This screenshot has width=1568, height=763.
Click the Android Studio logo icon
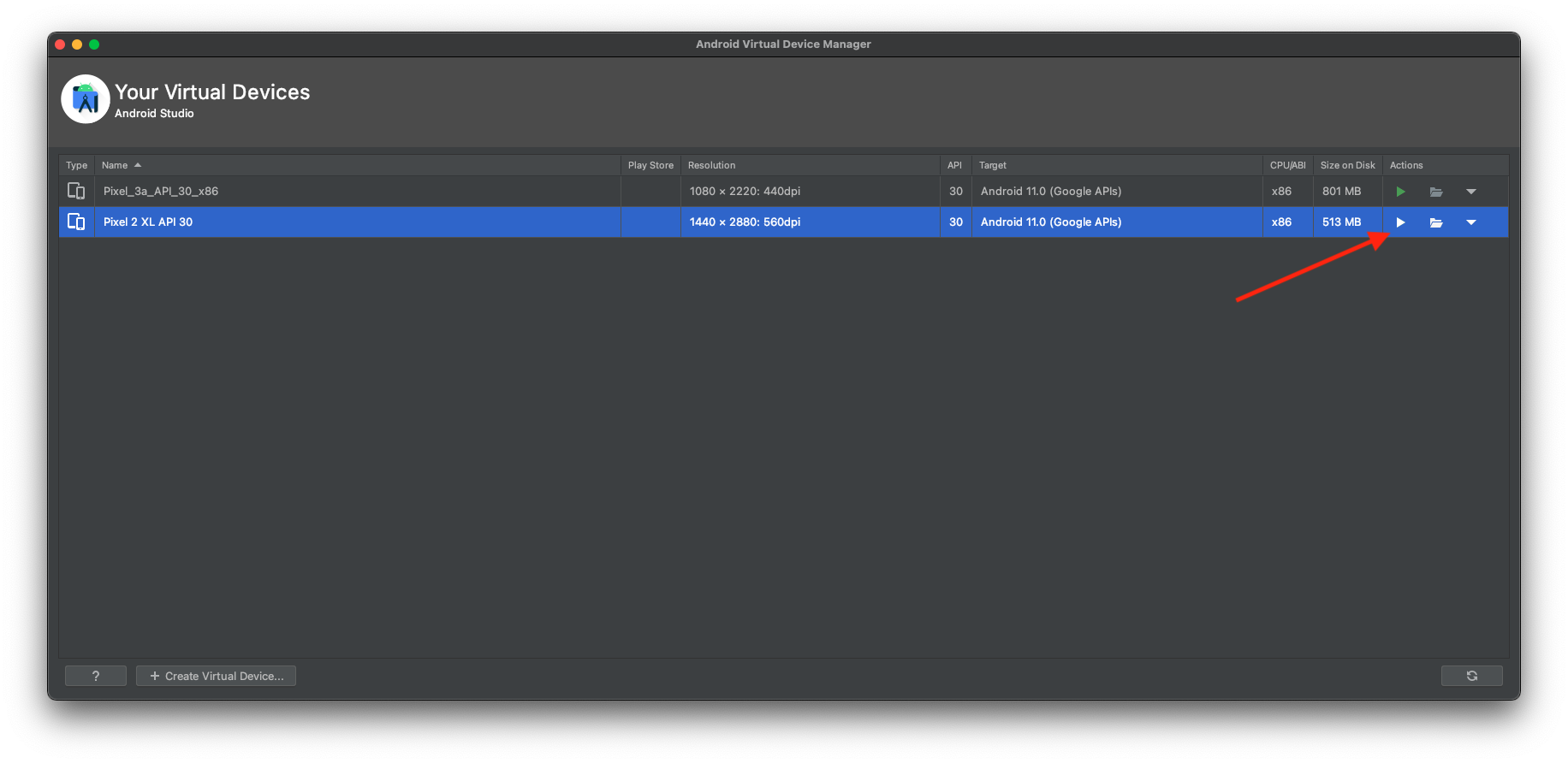point(86,99)
